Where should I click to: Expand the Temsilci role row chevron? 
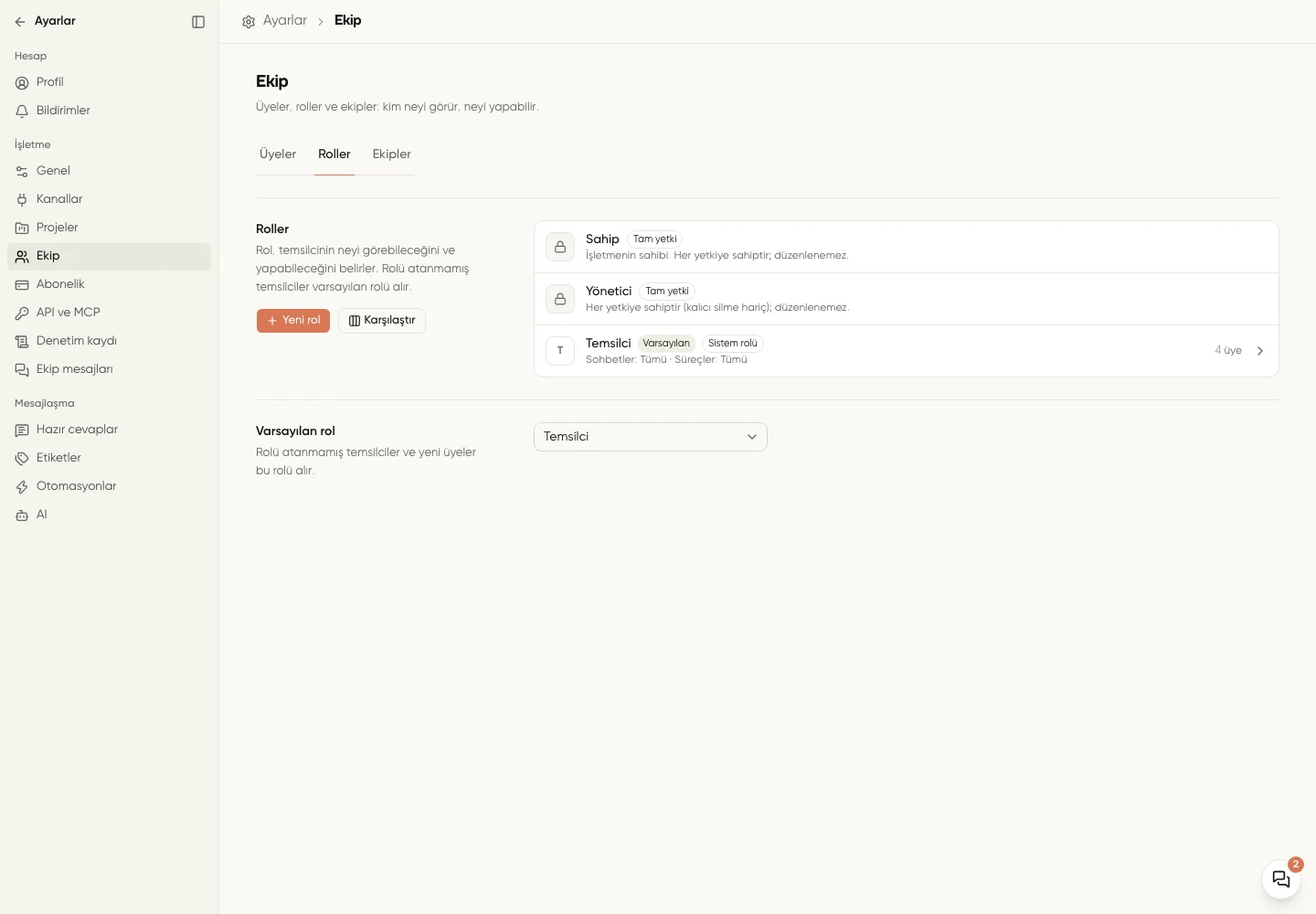click(1260, 351)
